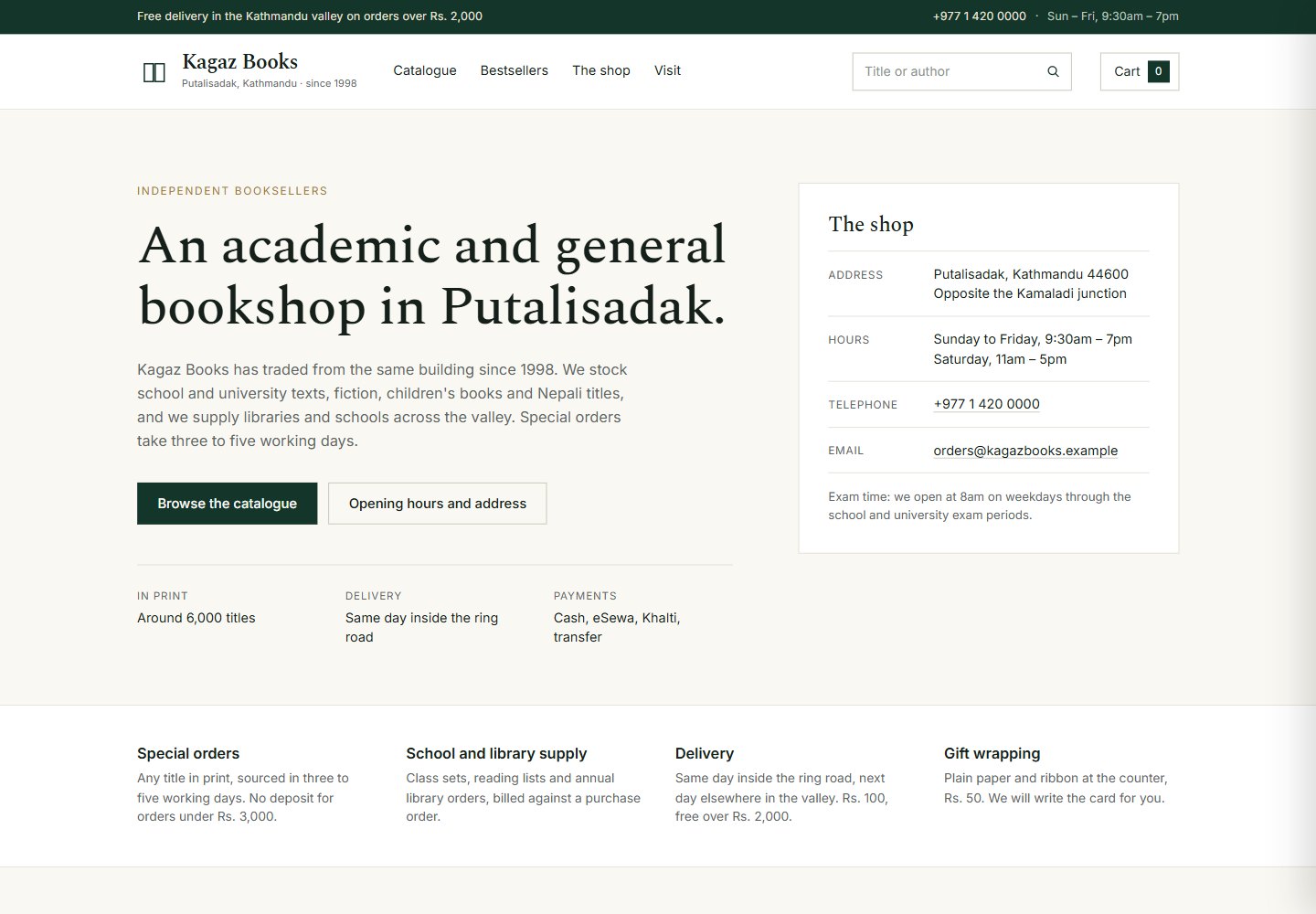This screenshot has width=1316, height=914.
Task: Open the Catalogue menu item
Action: [x=425, y=70]
